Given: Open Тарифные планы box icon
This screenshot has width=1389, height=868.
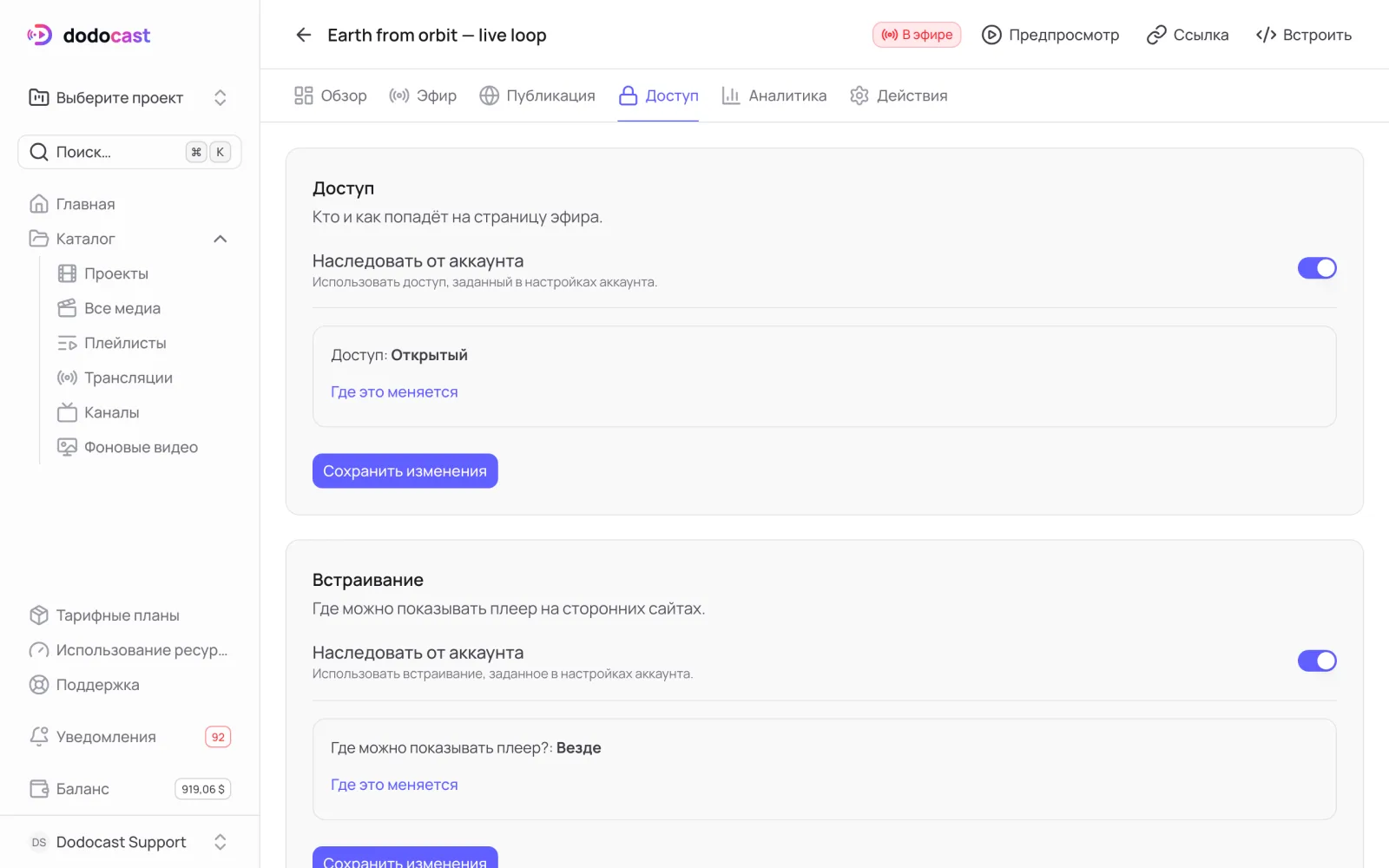Looking at the screenshot, I should [39, 615].
